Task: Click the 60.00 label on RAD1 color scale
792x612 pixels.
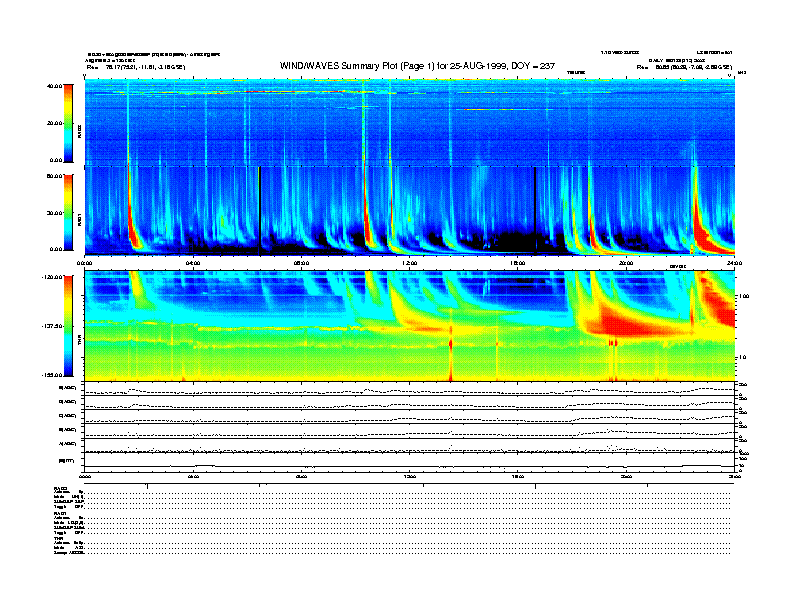Action: tap(54, 176)
